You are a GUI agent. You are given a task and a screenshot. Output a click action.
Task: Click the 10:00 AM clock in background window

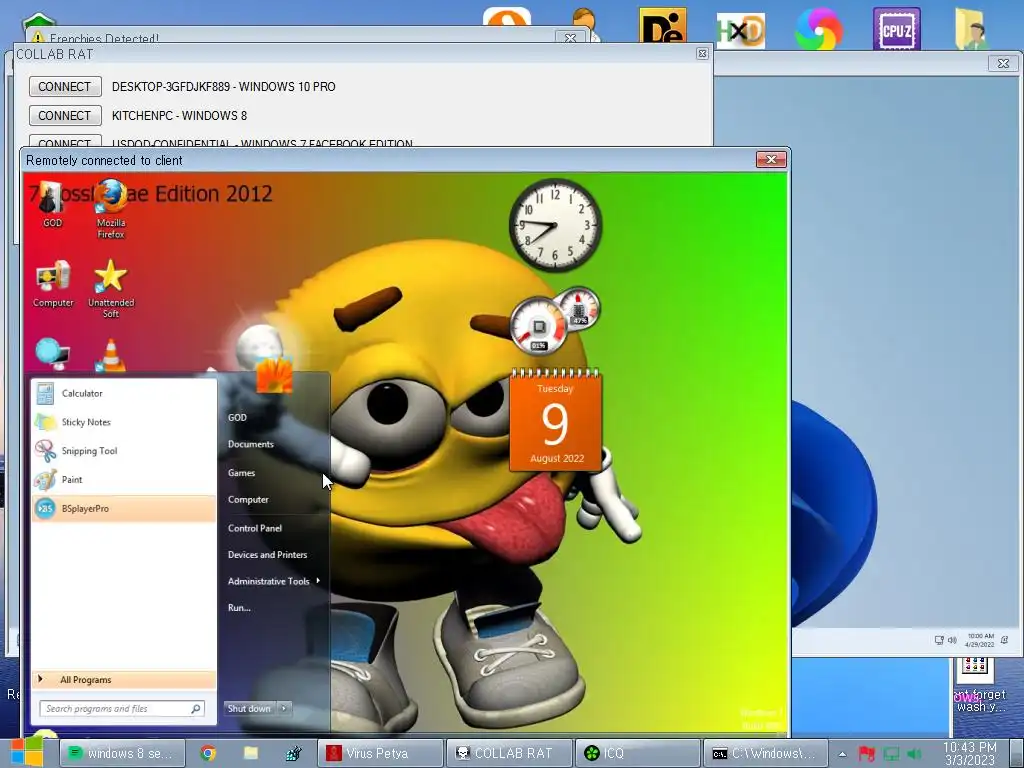(980, 640)
